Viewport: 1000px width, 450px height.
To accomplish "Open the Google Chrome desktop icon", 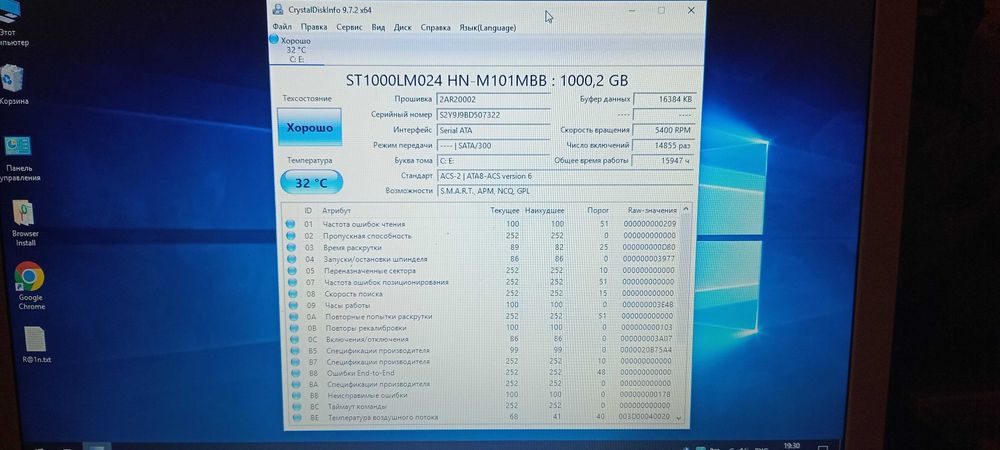I will tap(30, 286).
